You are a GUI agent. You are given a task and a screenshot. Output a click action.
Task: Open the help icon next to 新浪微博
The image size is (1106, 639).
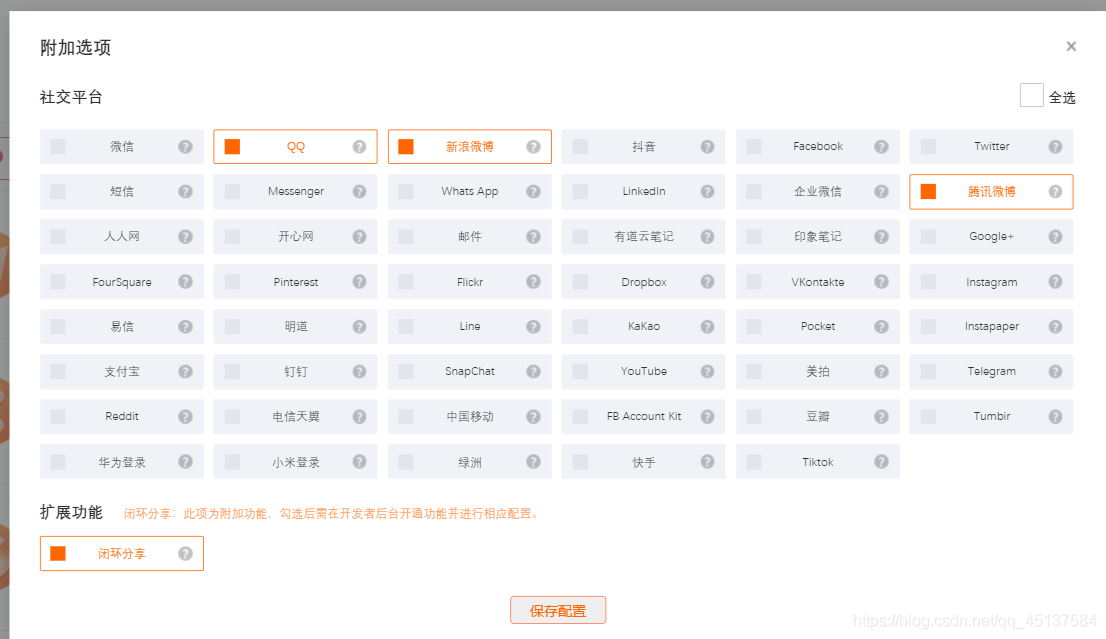(x=533, y=147)
